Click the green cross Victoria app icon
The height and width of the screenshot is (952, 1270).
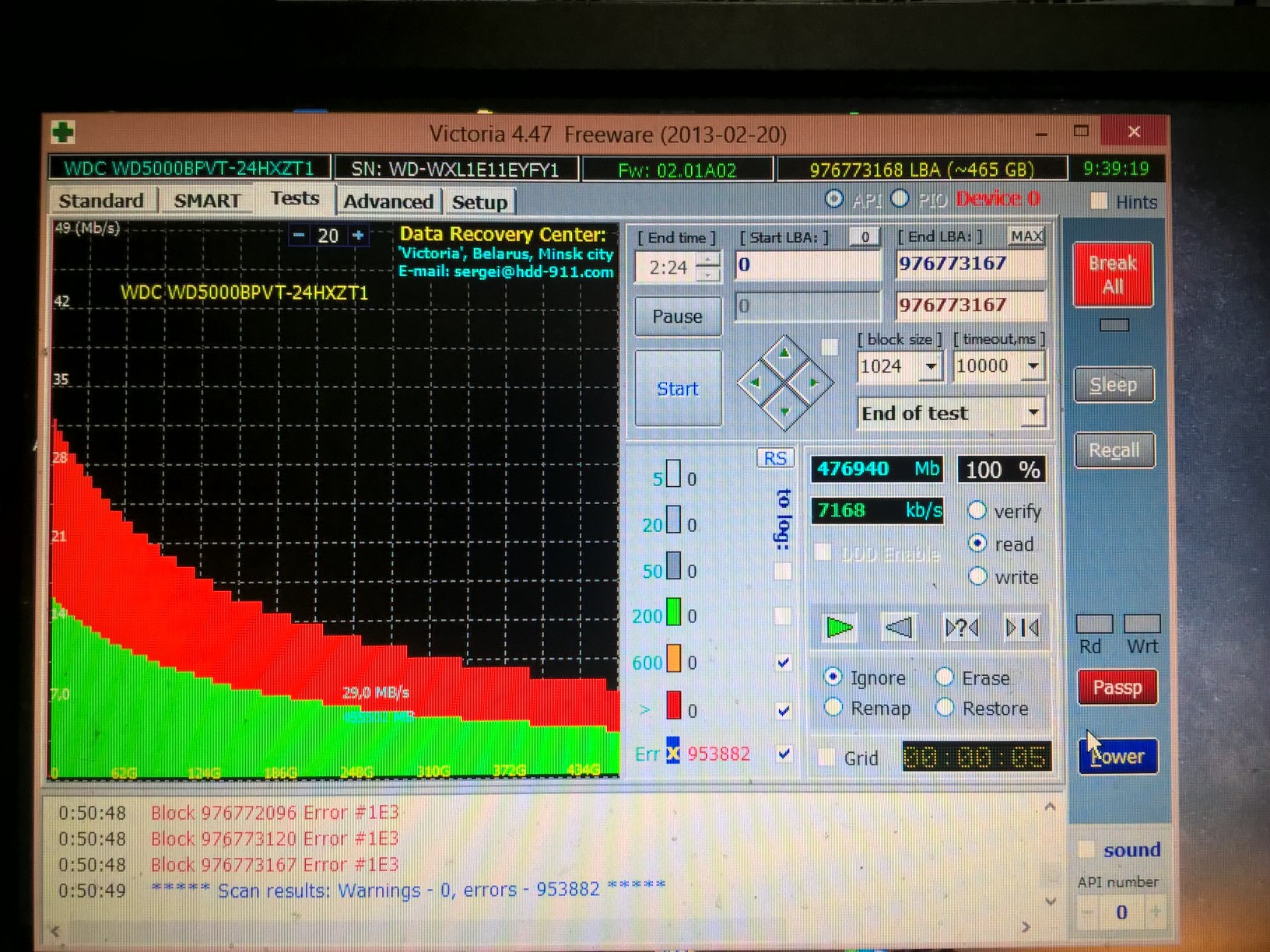coord(64,132)
